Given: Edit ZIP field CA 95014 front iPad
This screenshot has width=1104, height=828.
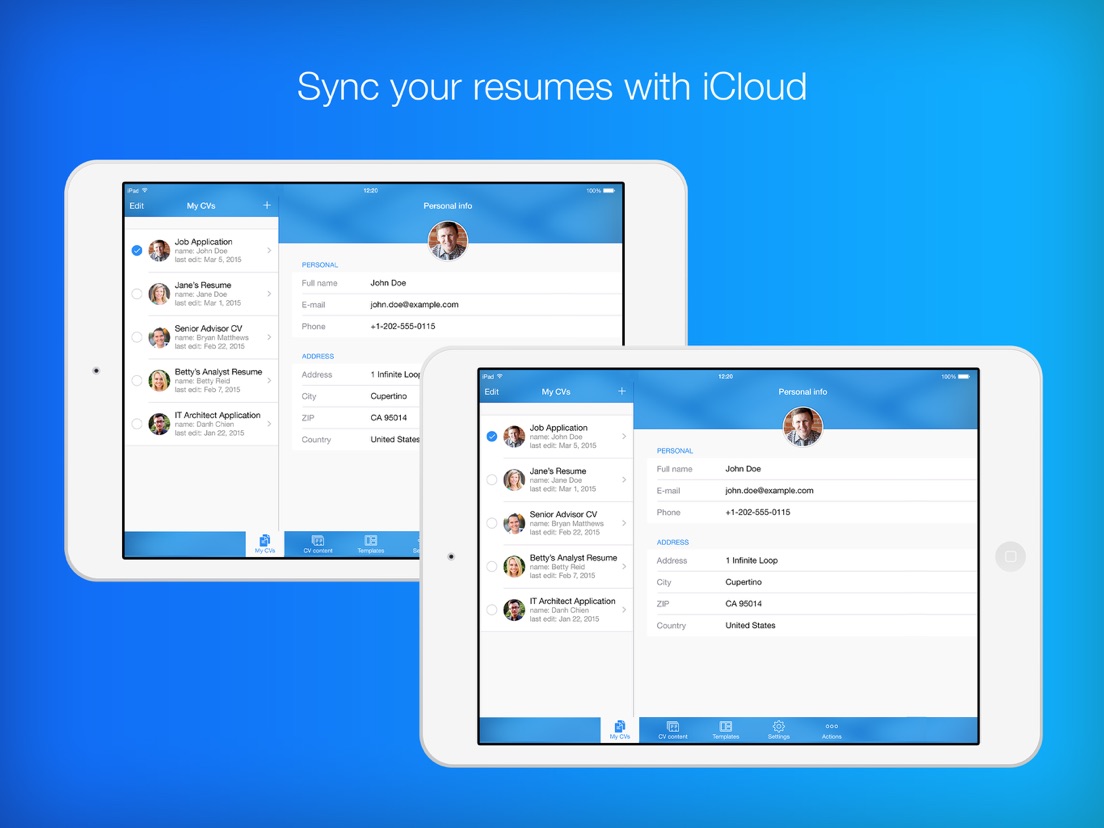Looking at the screenshot, I should click(812, 604).
